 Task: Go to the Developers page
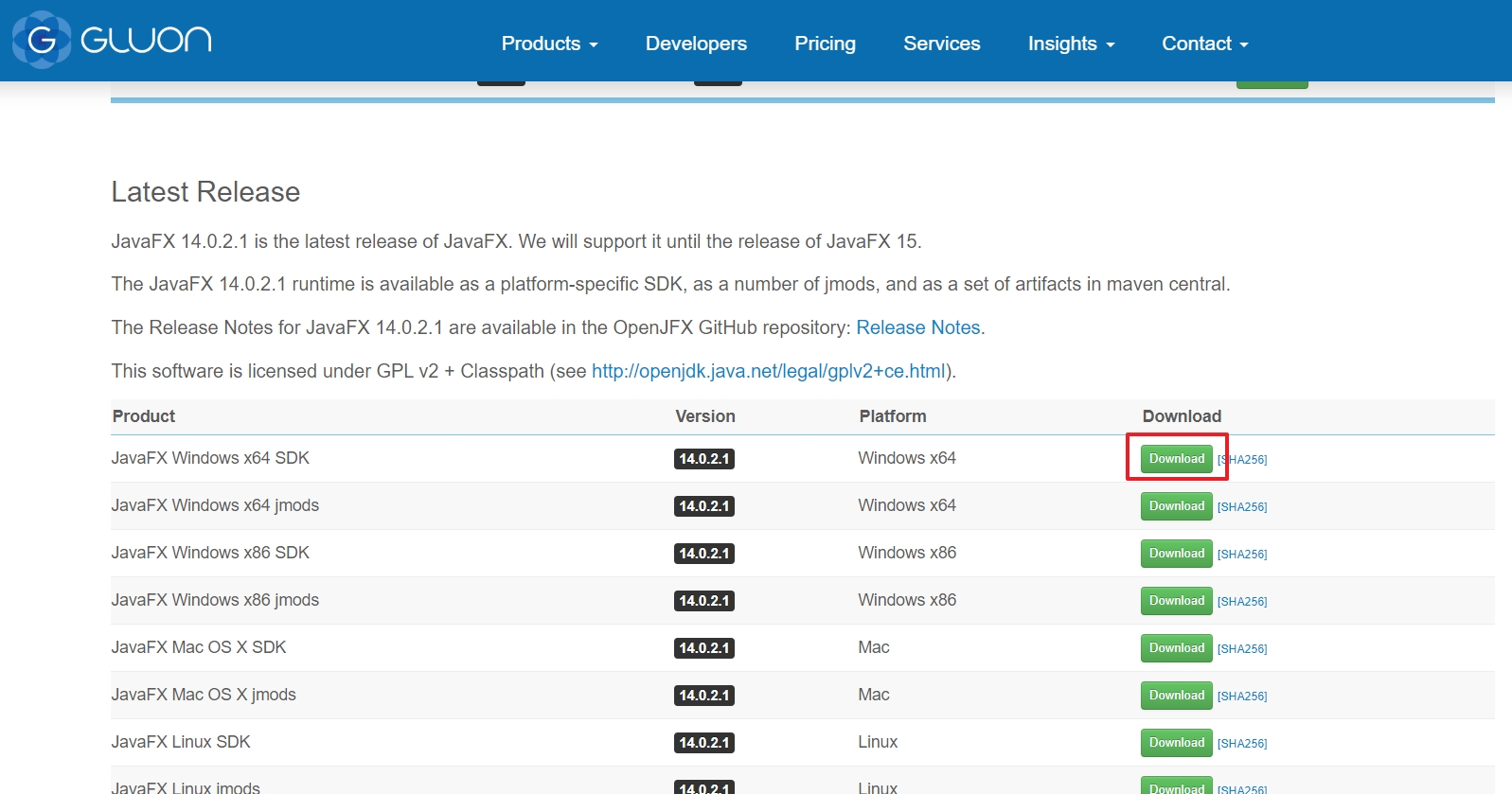696,44
